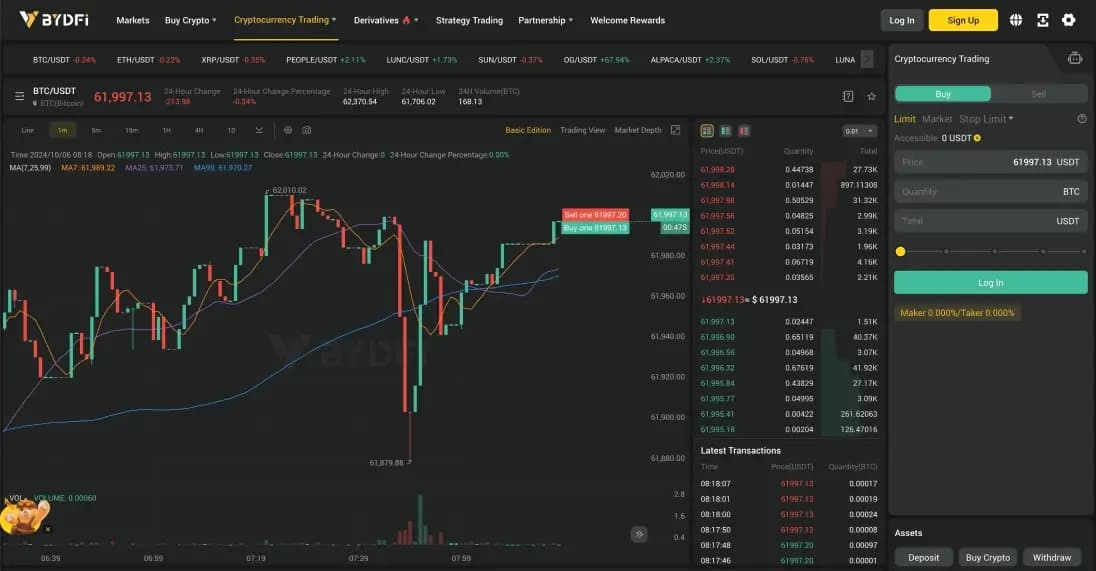This screenshot has width=1096, height=571.
Task: Open the settings gear icon
Action: coord(1069,20)
